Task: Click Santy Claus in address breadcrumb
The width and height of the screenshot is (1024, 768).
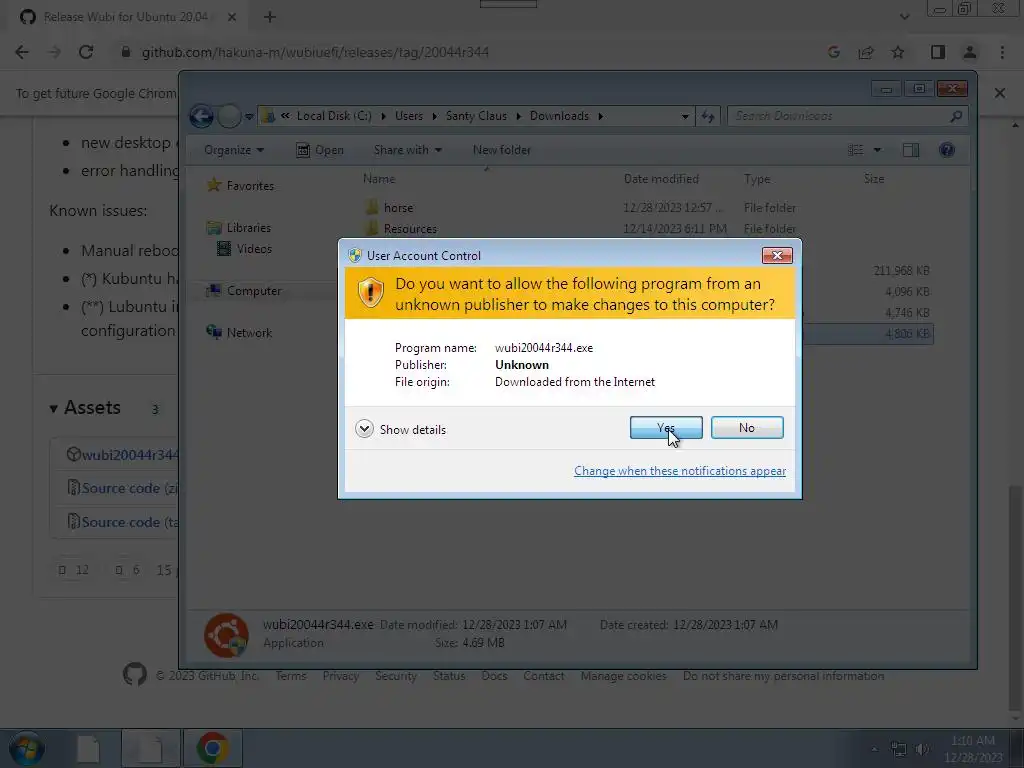Action: pyautogui.click(x=476, y=116)
